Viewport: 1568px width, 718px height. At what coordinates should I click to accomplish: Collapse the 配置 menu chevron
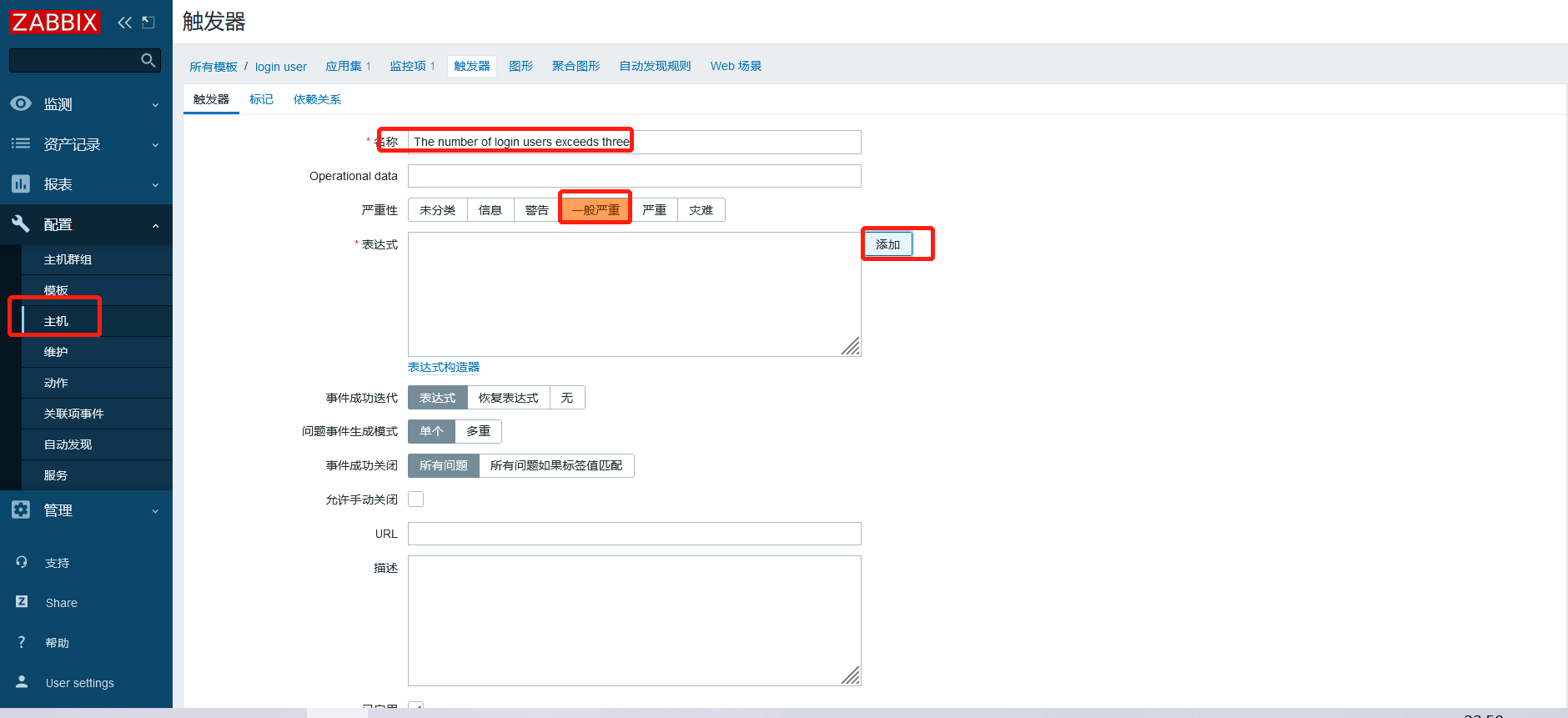click(x=155, y=225)
